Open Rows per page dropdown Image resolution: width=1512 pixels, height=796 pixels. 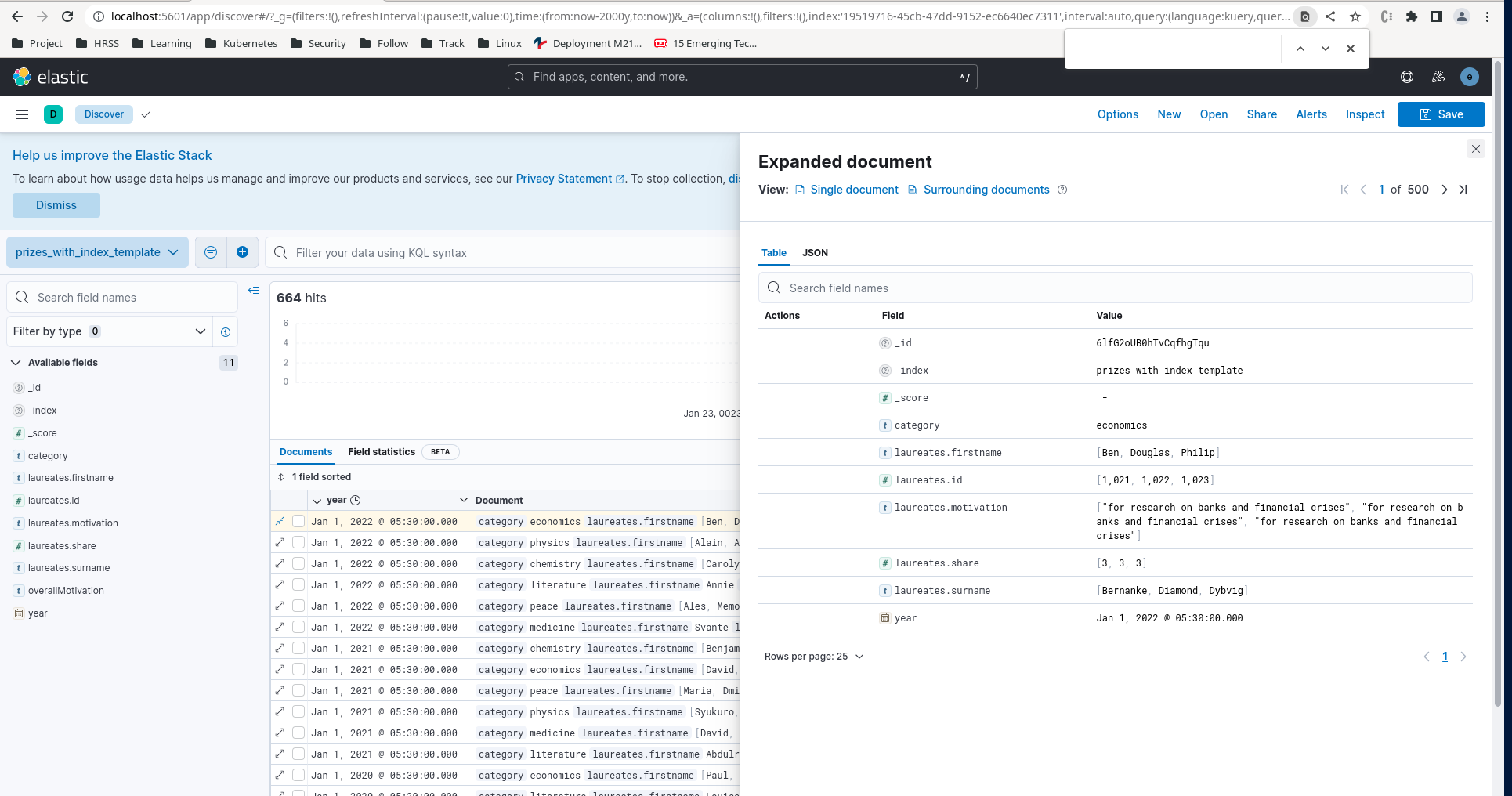tap(814, 657)
